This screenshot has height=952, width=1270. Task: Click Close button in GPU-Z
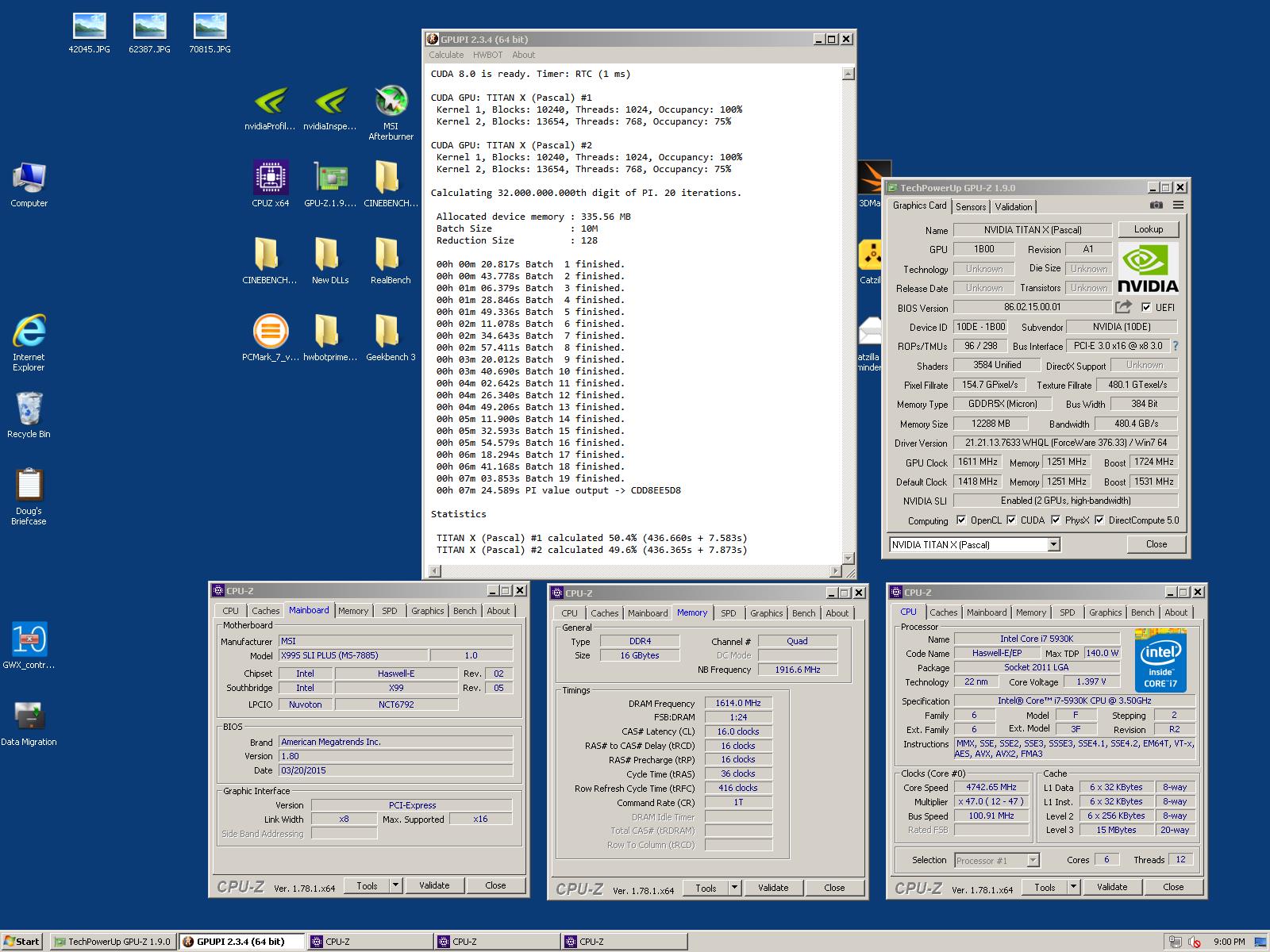tap(1156, 544)
